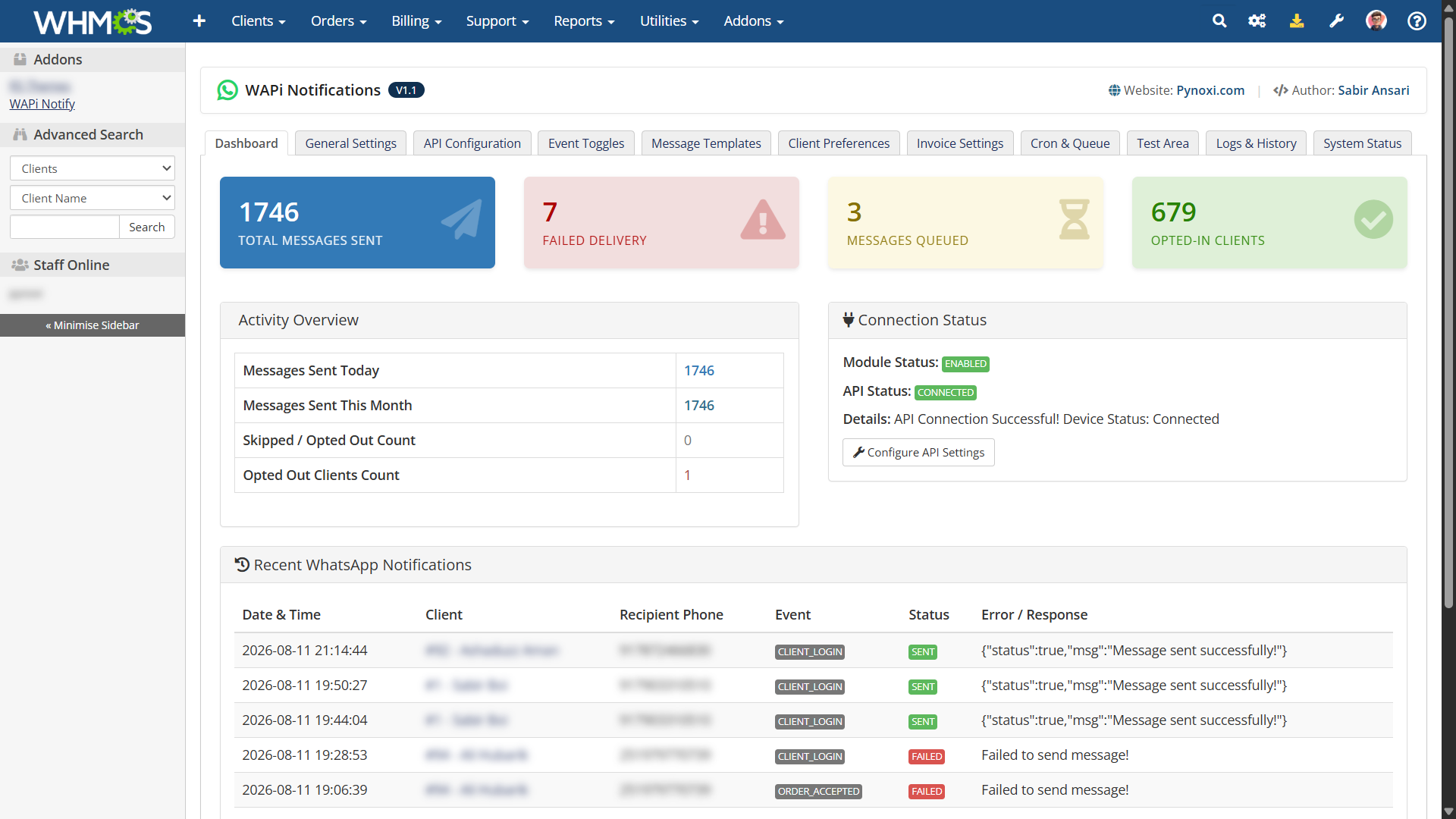Open the user avatar menu
1456x819 pixels.
click(x=1376, y=21)
